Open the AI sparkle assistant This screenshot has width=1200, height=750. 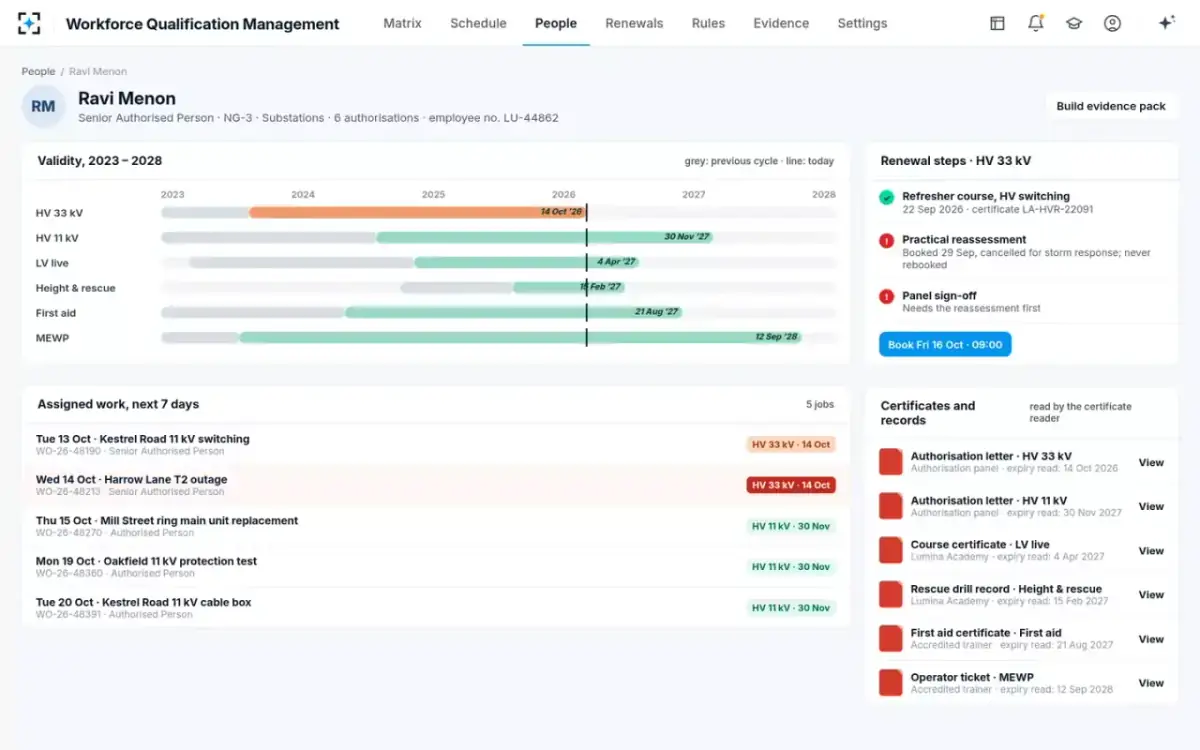(1166, 23)
